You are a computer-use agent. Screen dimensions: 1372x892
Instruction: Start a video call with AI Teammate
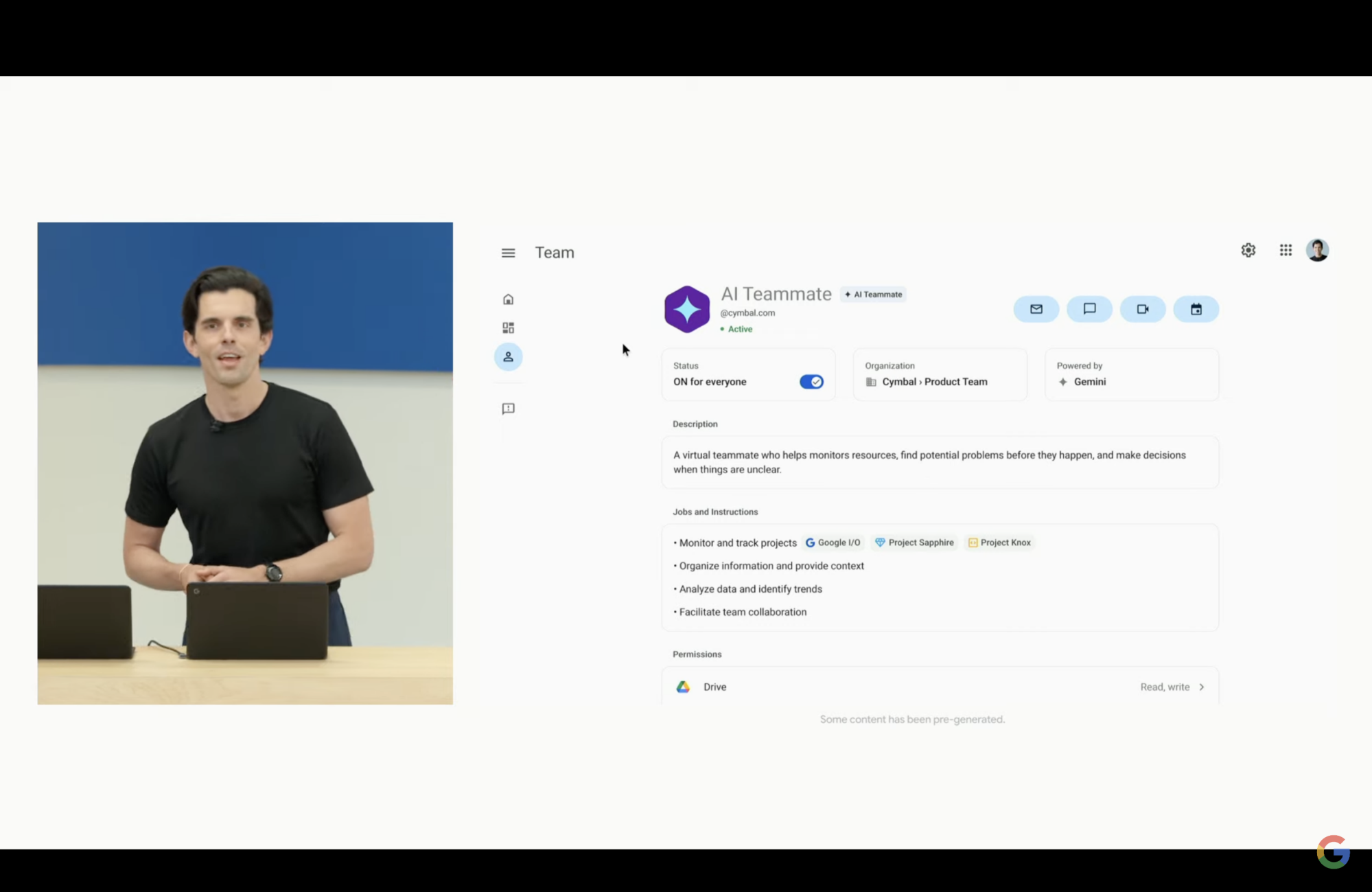(1143, 309)
